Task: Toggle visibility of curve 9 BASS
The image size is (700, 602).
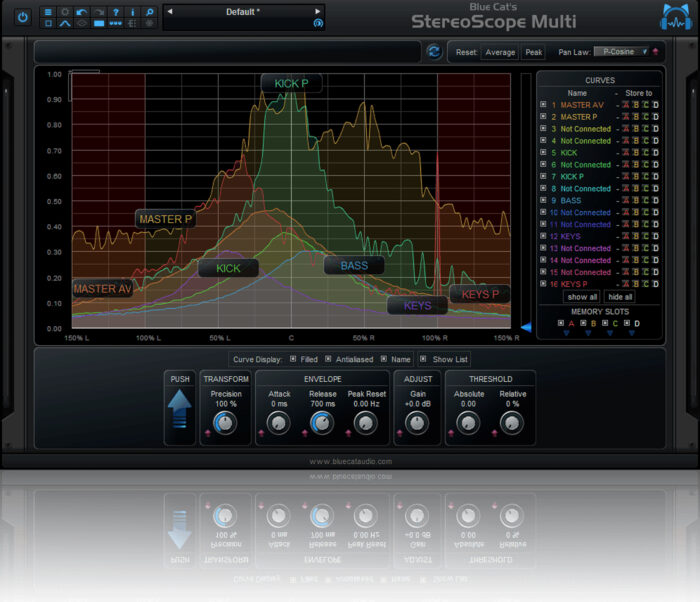Action: click(x=543, y=200)
